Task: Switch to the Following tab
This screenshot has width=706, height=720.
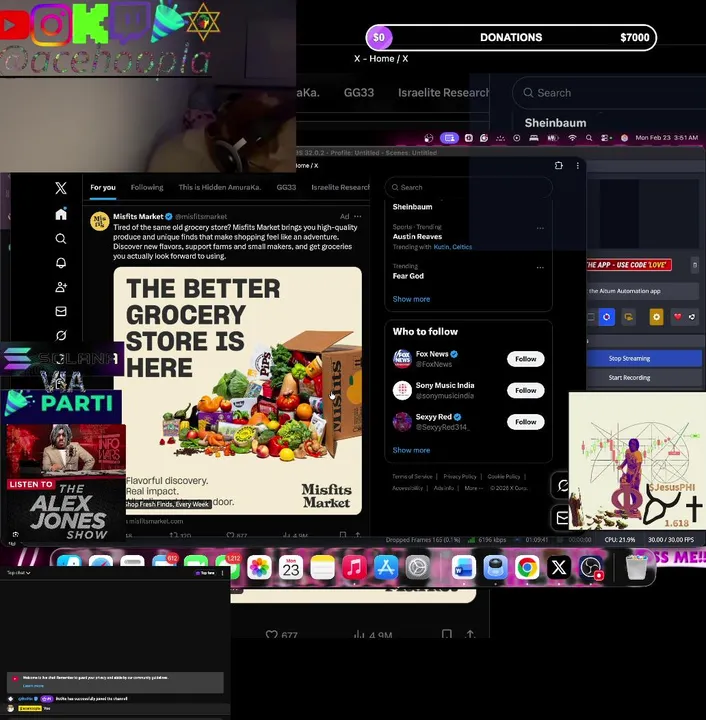Action: (x=147, y=187)
